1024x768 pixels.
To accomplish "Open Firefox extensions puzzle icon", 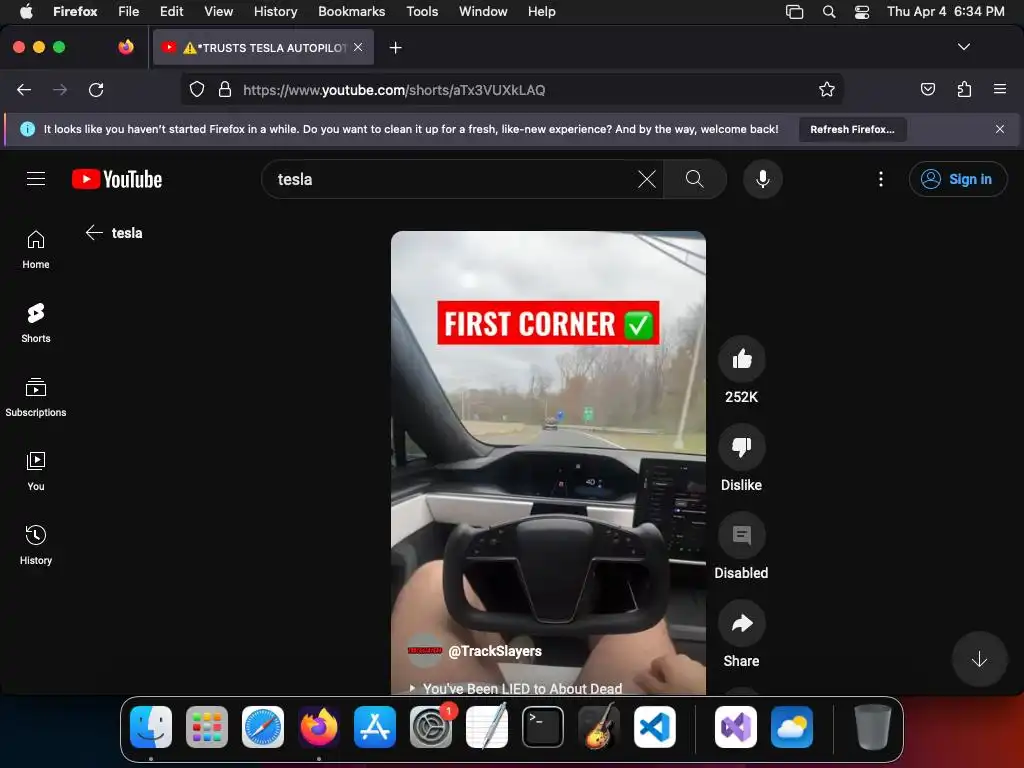I will coord(964,89).
